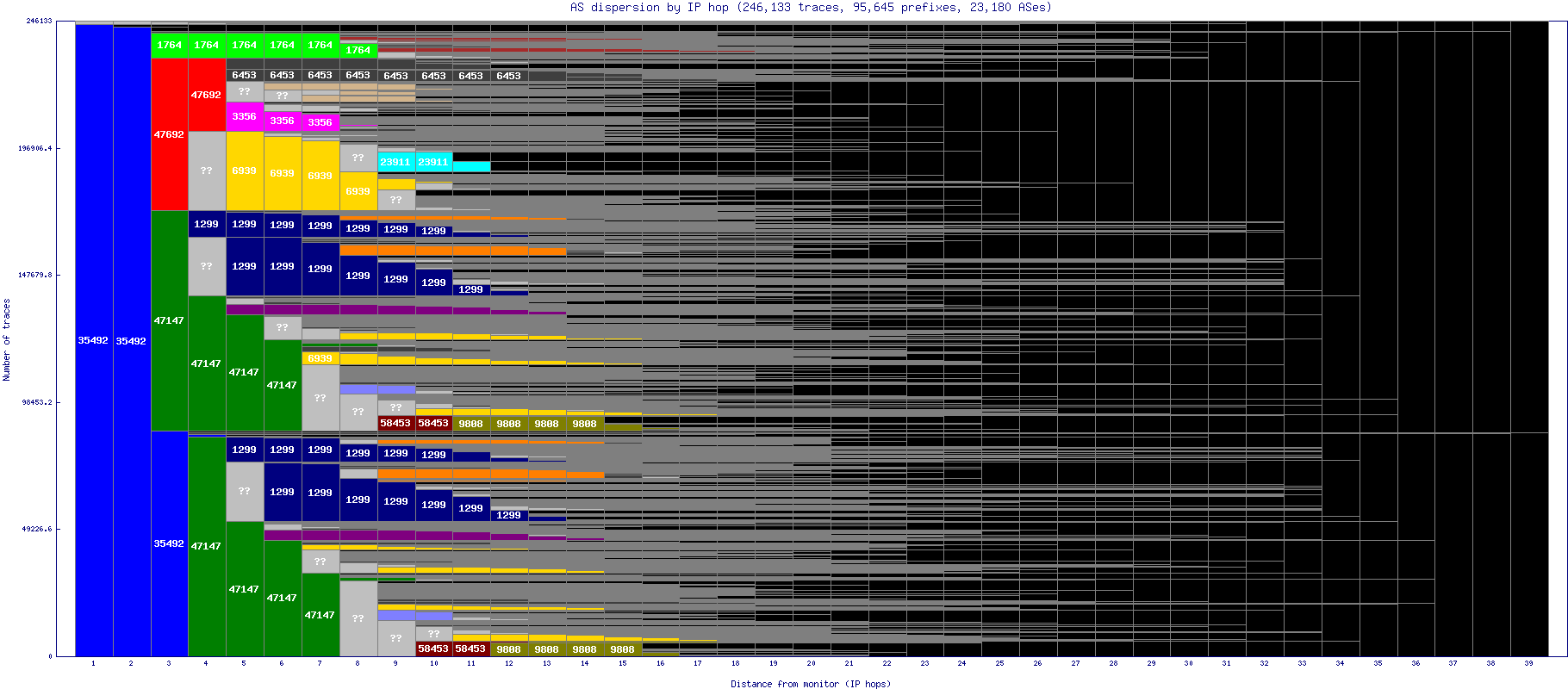Click the y-axis value '147679.8'
Screen dimensions: 1568x689
coord(35,275)
